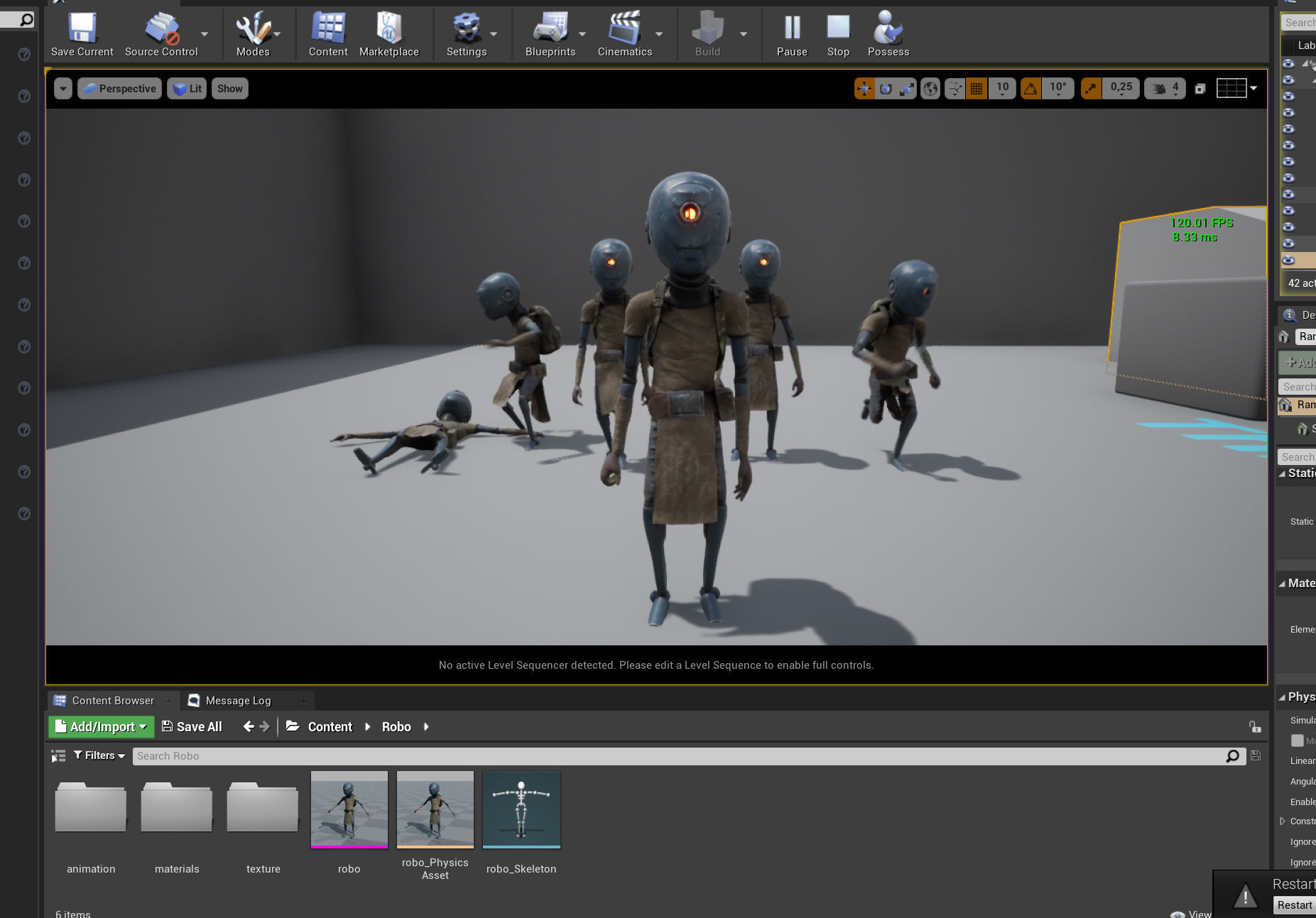Screen dimensions: 1316x918
Task: Expand the Cinematics dropdown arrow
Action: (659, 33)
